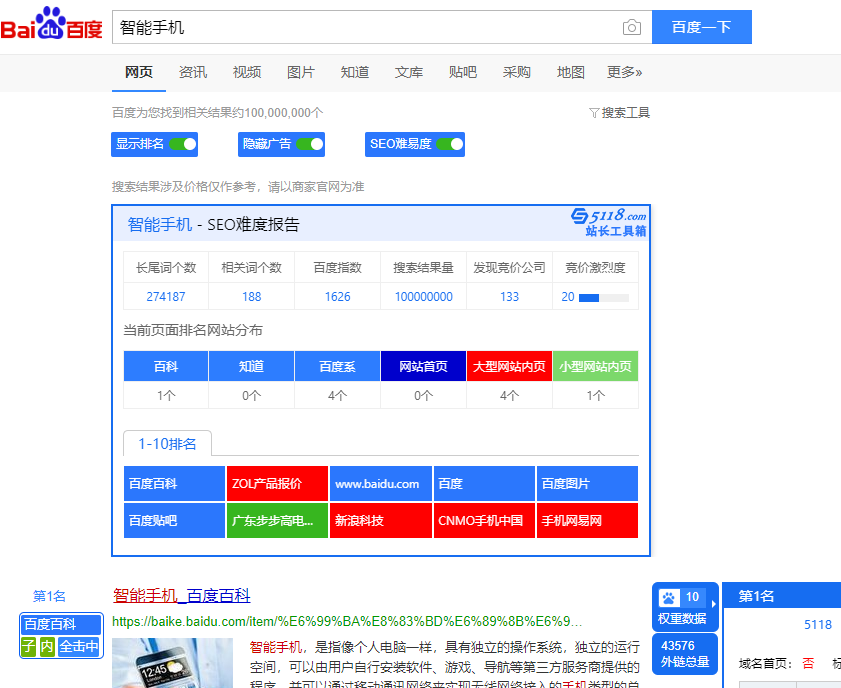Click the 百度一下 search button

point(702,27)
